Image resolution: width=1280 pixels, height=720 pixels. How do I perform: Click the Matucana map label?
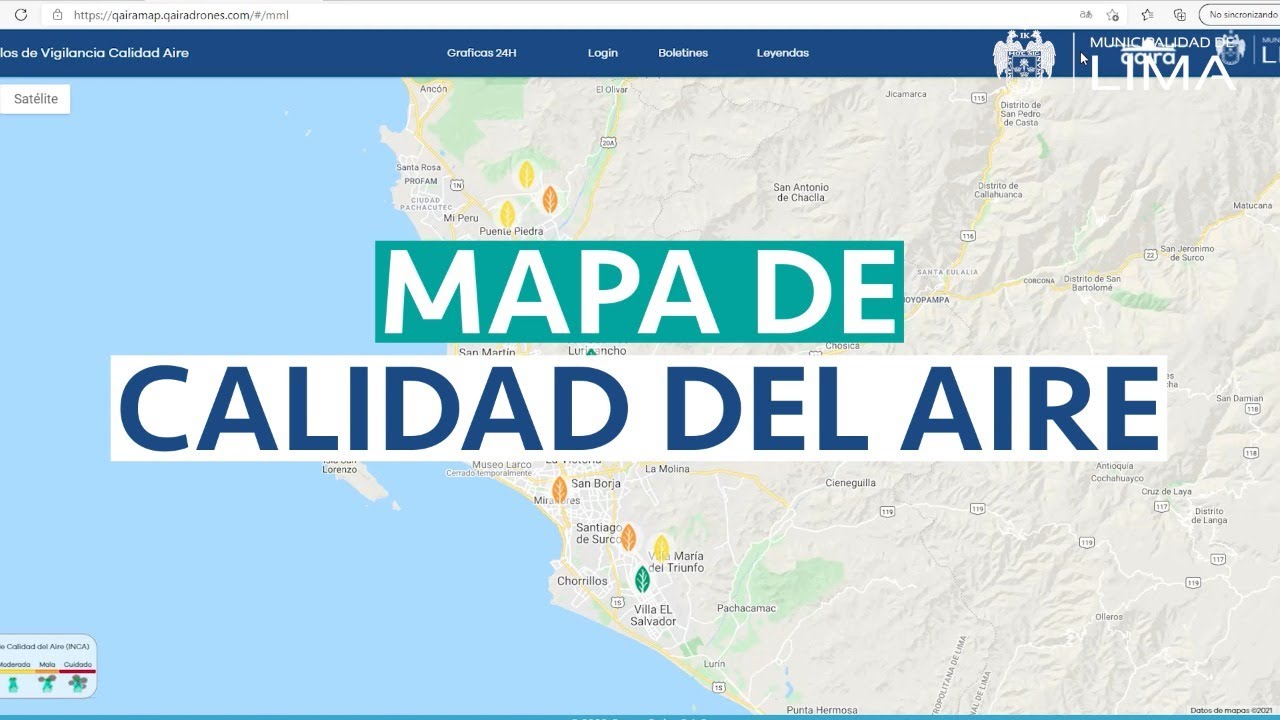click(1252, 205)
